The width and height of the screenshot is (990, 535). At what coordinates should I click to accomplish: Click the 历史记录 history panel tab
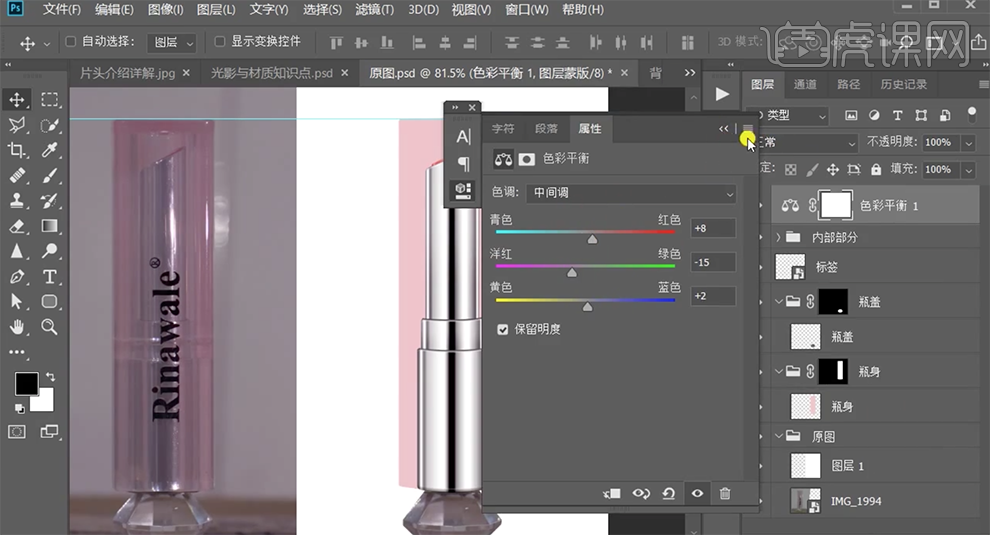click(903, 85)
